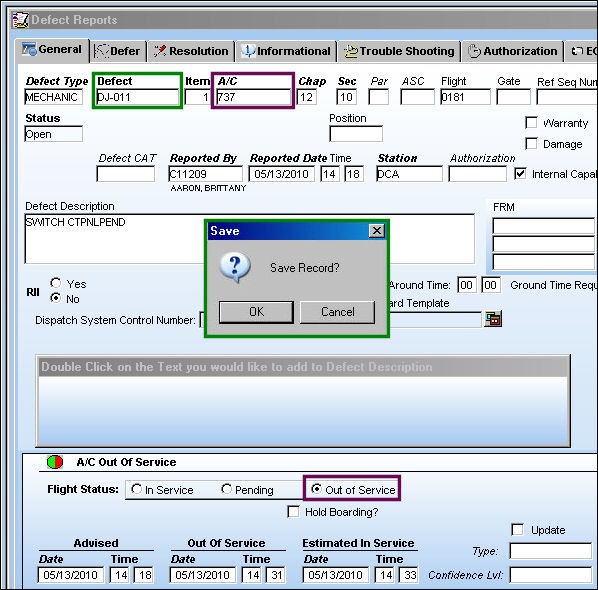Check the Hold Boarding checkbox
Viewport: 598px width, 590px height.
[293, 511]
